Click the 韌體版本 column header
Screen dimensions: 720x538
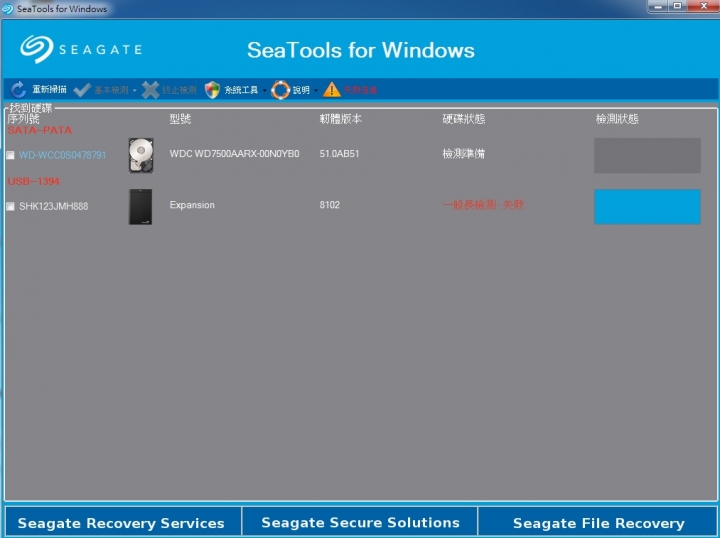341,119
